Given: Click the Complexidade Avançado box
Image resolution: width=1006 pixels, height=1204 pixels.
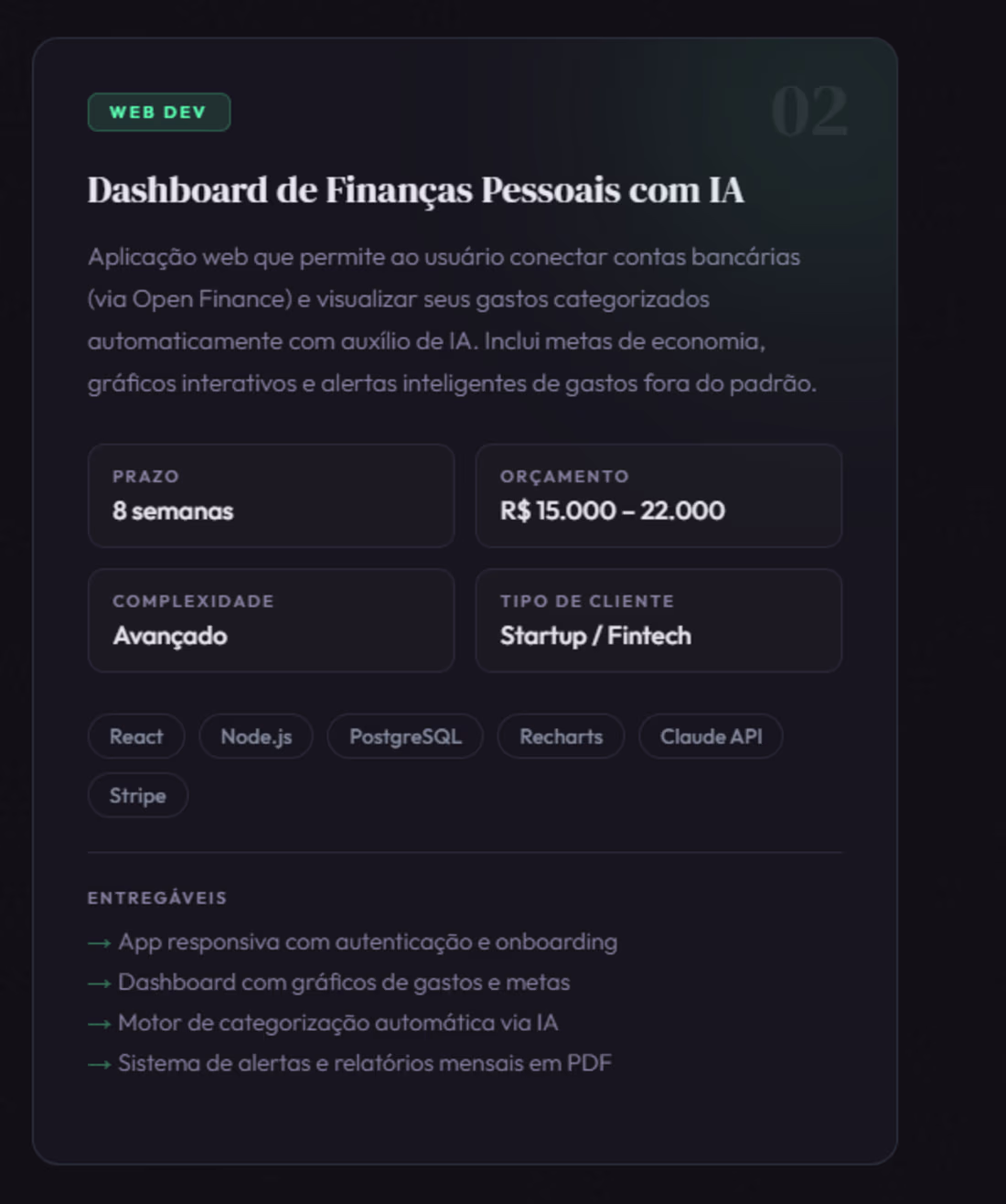Looking at the screenshot, I should tap(271, 620).
